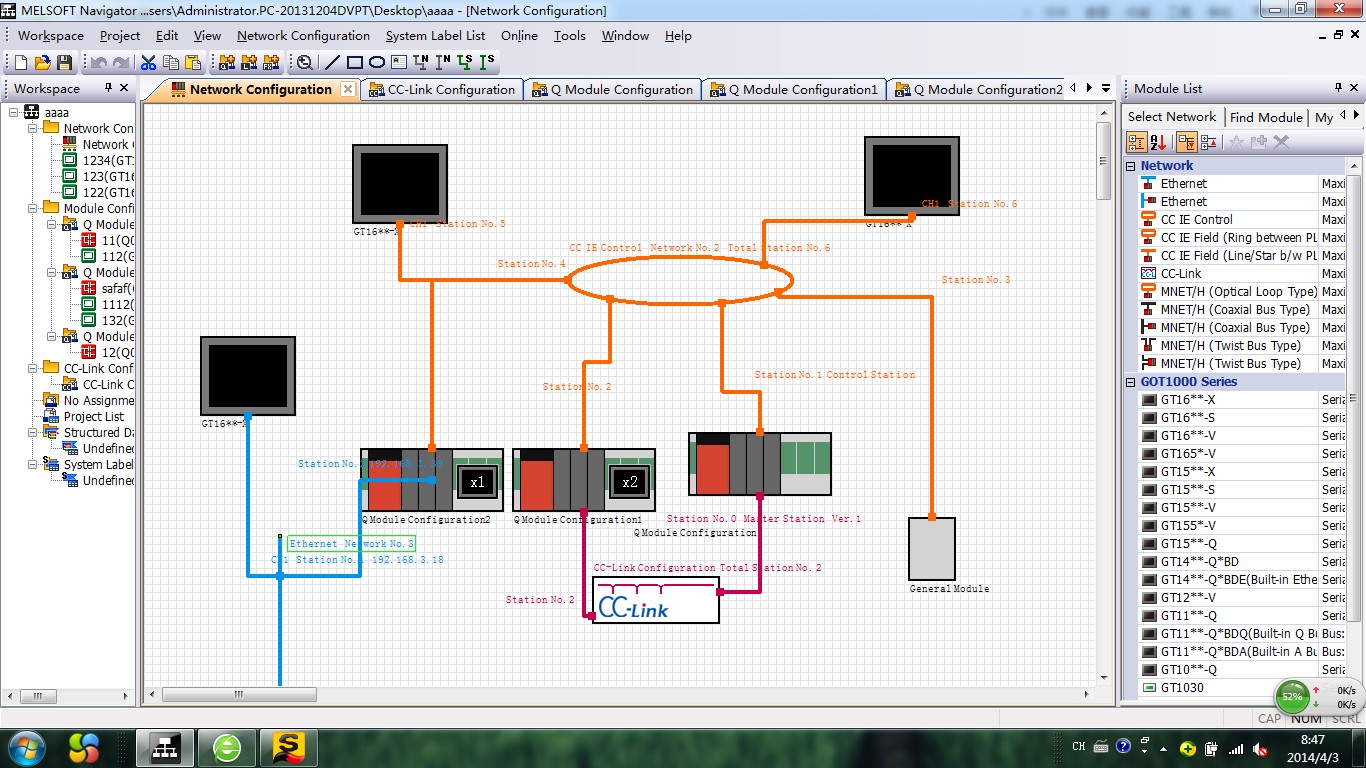Select the rectangle drawing tool
Image resolution: width=1366 pixels, height=768 pixels.
(354, 63)
